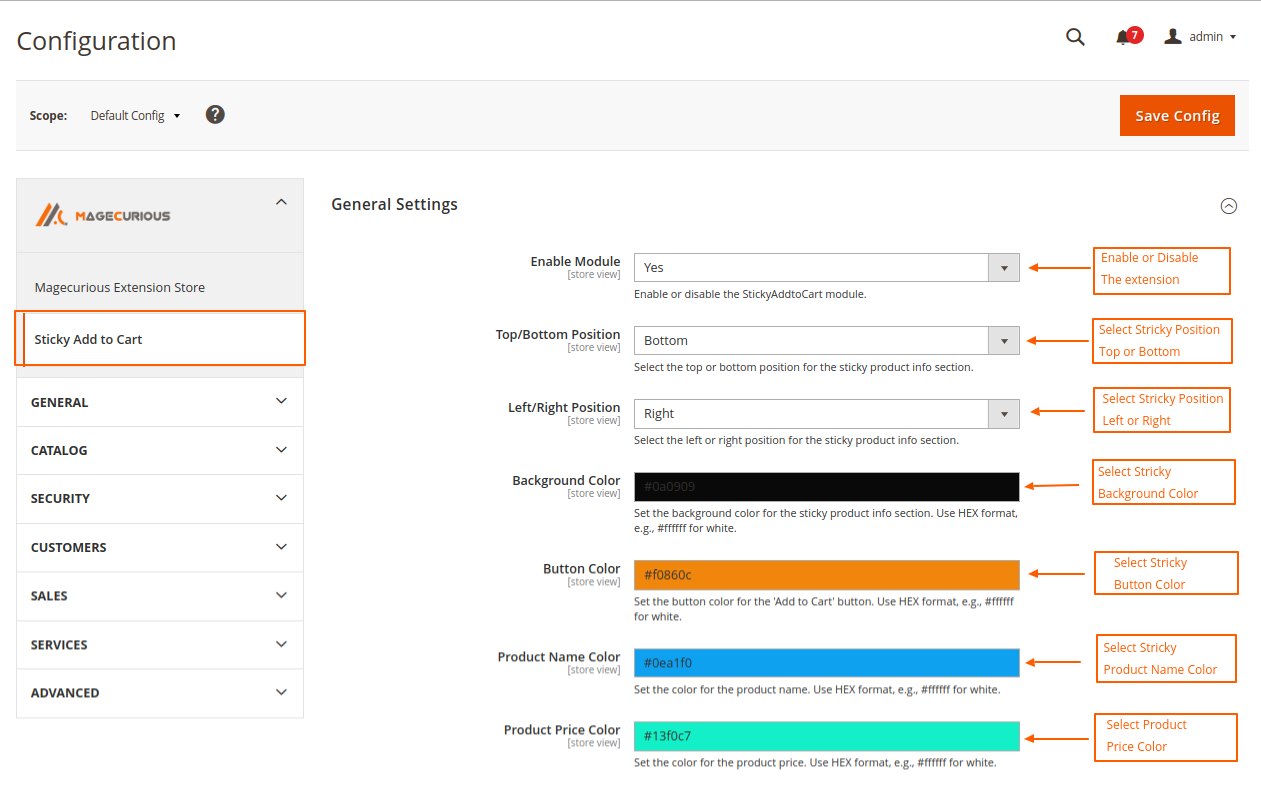Image resolution: width=1261 pixels, height=801 pixels.
Task: Expand the SECURITY section
Action: pos(159,498)
